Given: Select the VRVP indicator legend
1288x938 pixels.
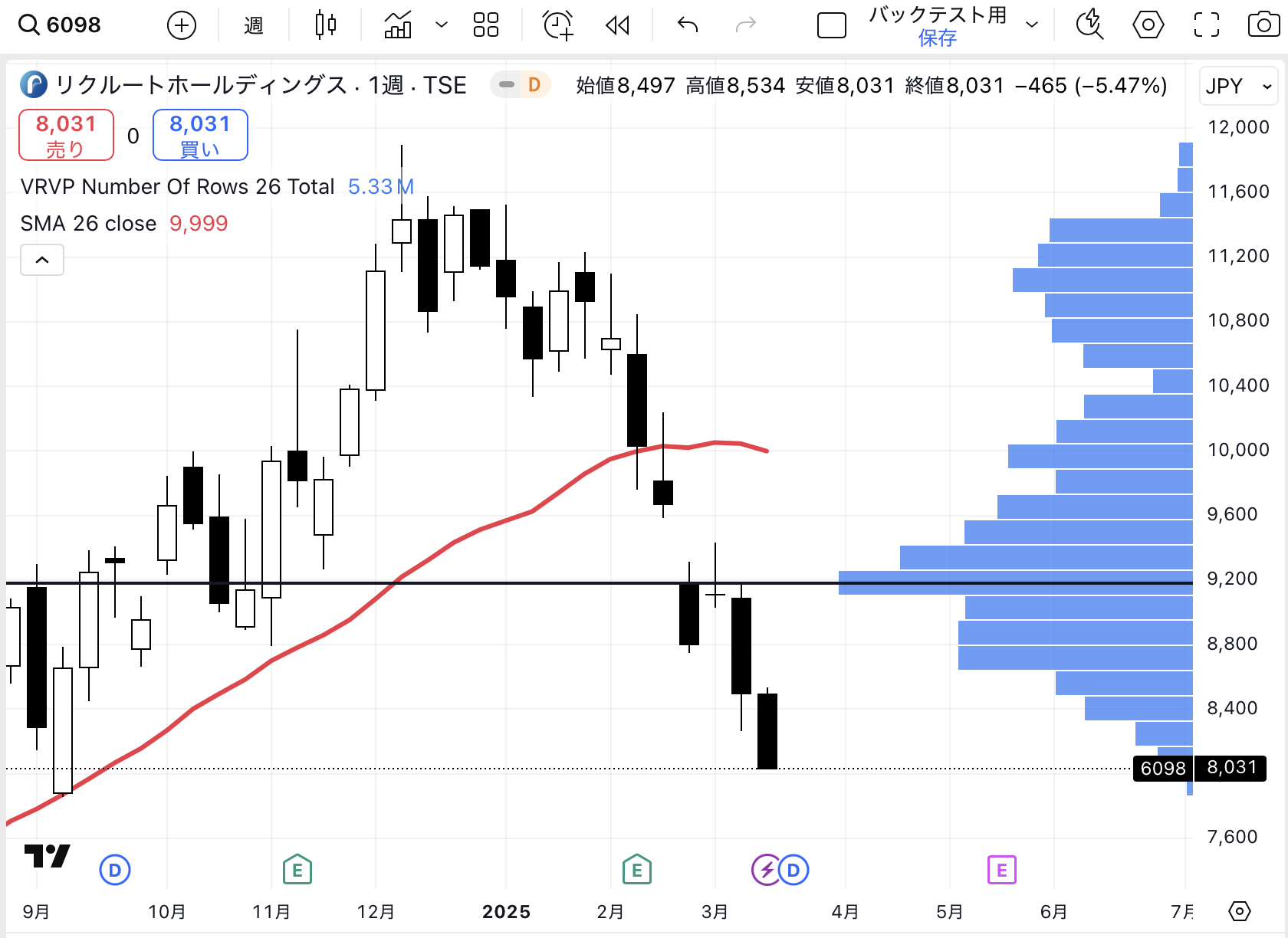Looking at the screenshot, I should [x=178, y=186].
